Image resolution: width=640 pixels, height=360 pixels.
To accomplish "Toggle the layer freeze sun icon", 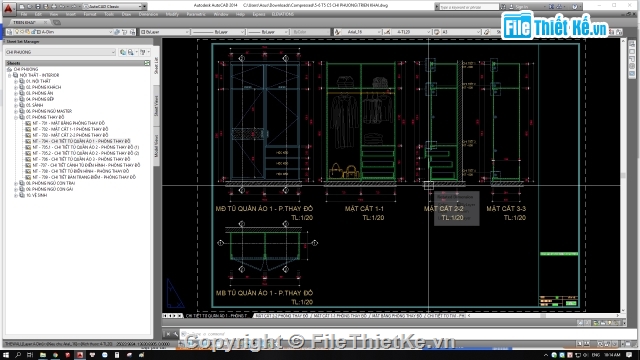I will [x=22, y=32].
